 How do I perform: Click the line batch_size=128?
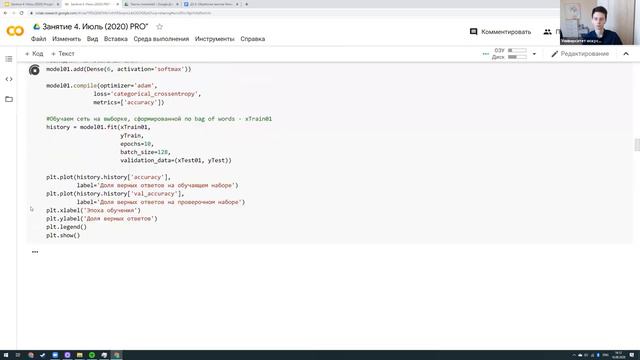point(145,152)
